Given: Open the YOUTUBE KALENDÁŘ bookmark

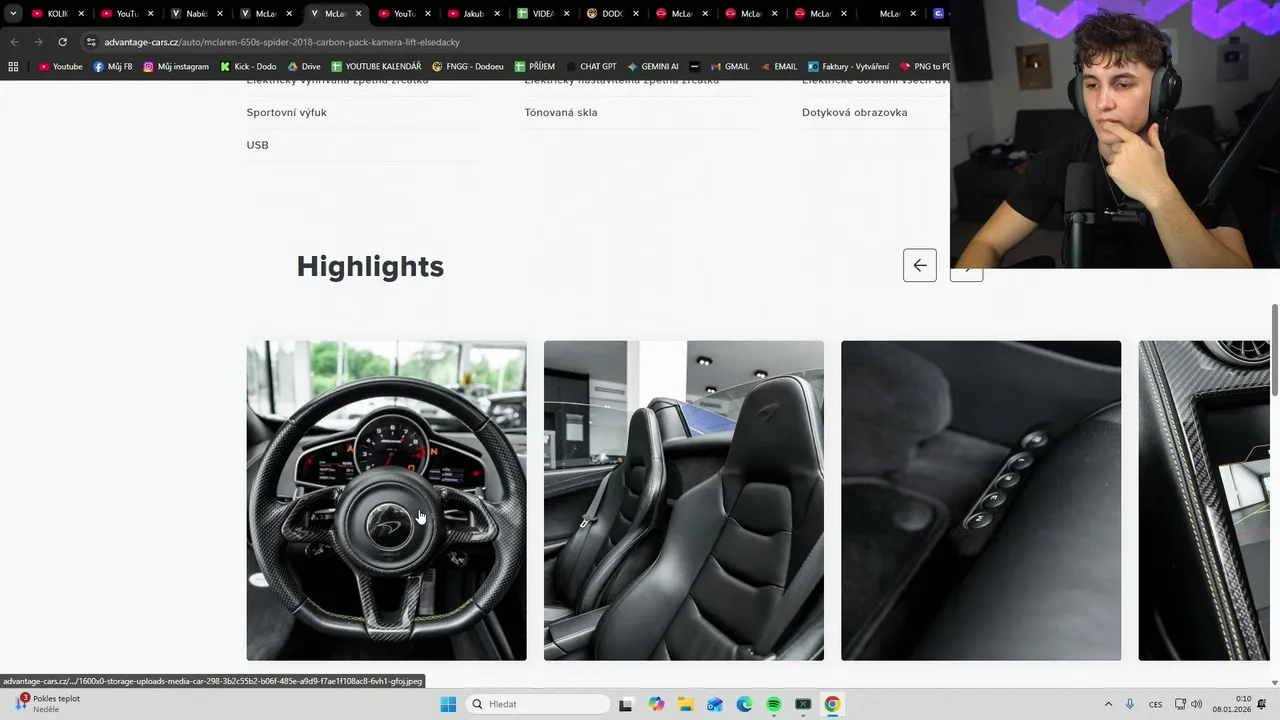Looking at the screenshot, I should click(x=376, y=67).
